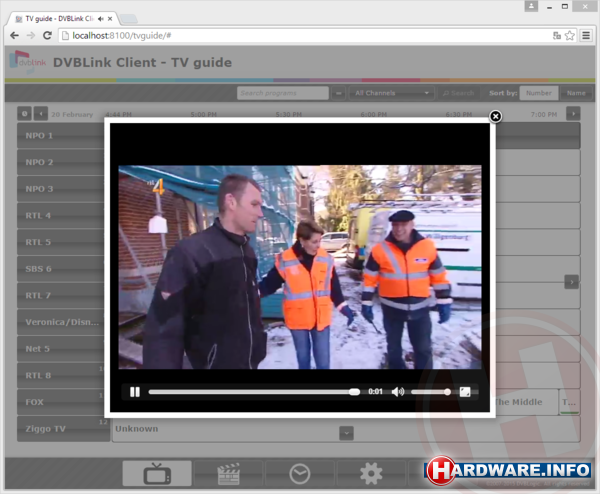Click the video progress bar
Viewport: 600px width, 494px height.
pos(254,392)
